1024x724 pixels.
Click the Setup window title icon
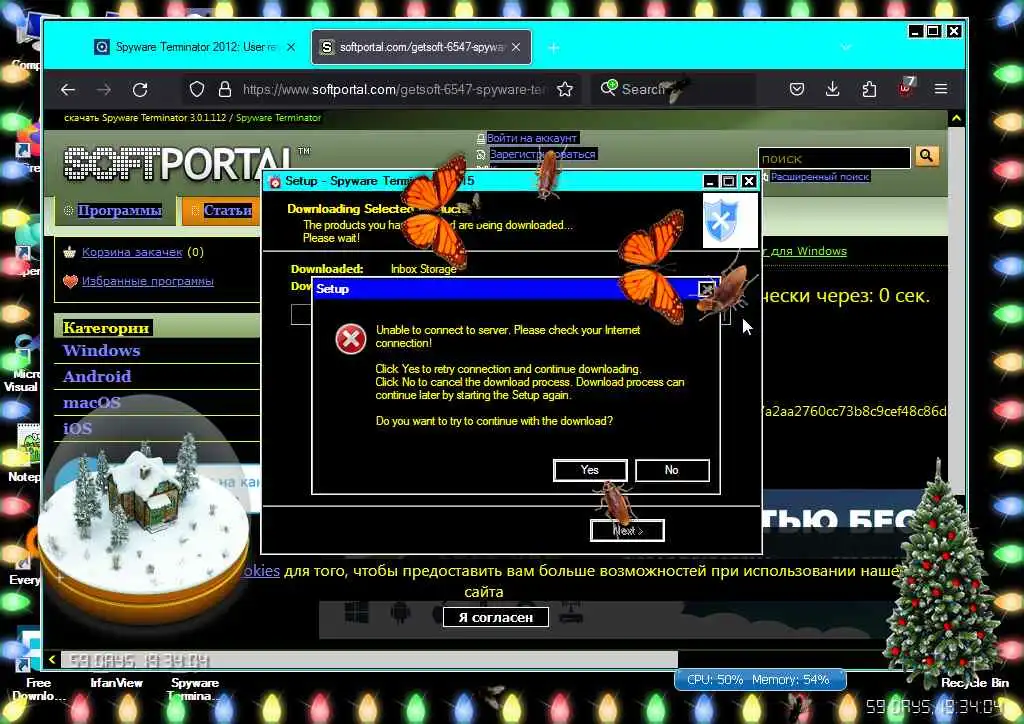point(276,181)
